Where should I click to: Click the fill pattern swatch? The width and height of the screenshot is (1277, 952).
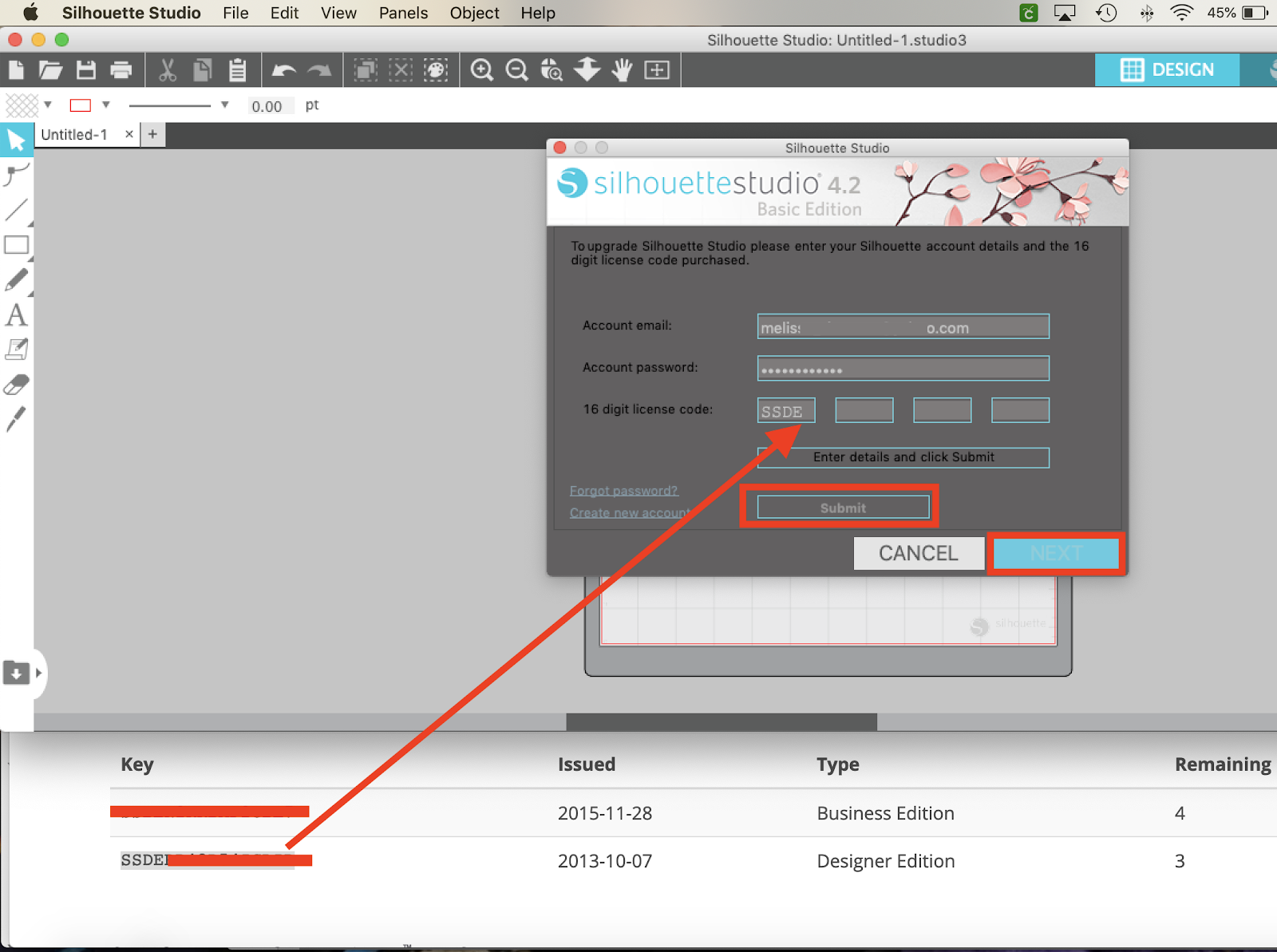[x=22, y=105]
